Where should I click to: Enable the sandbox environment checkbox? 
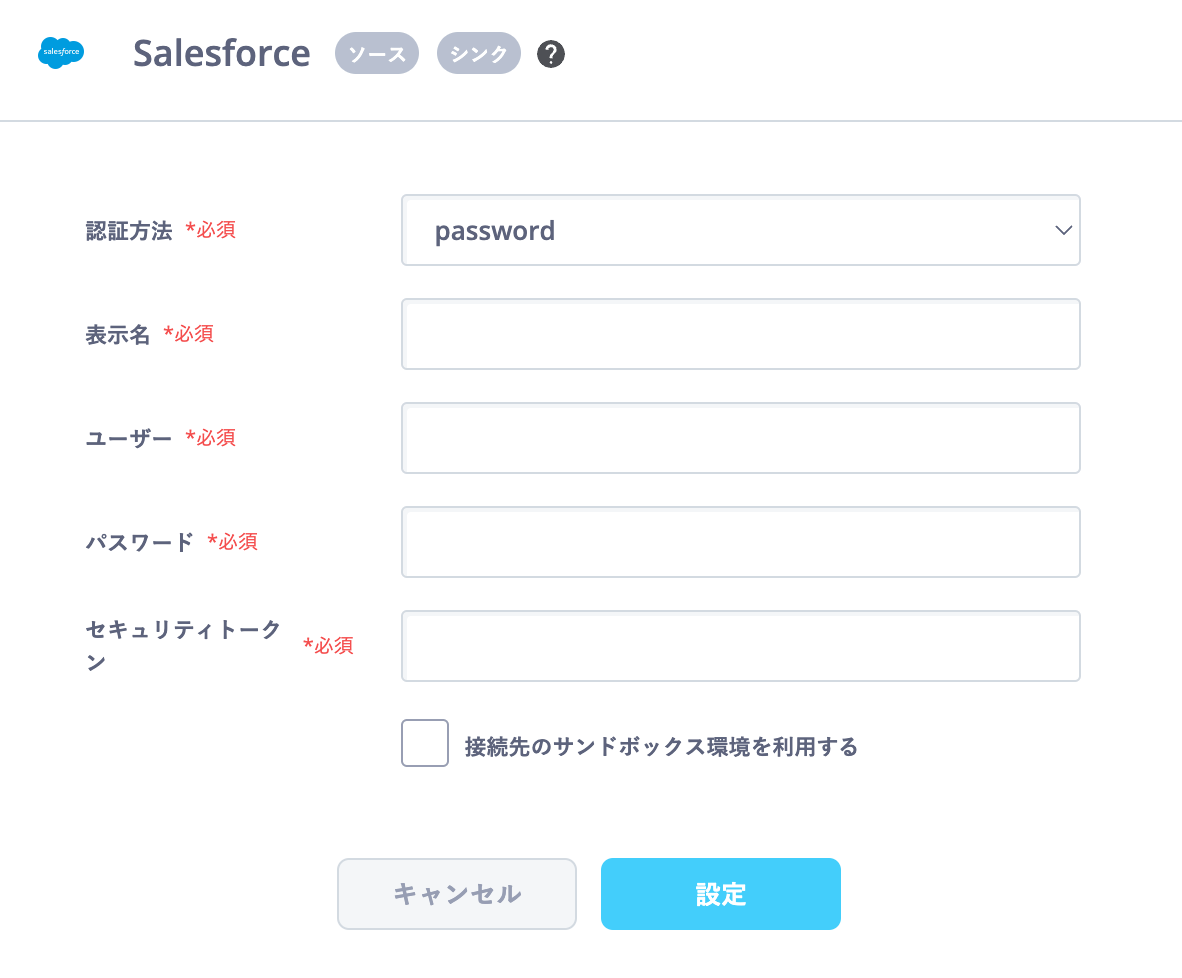[425, 743]
